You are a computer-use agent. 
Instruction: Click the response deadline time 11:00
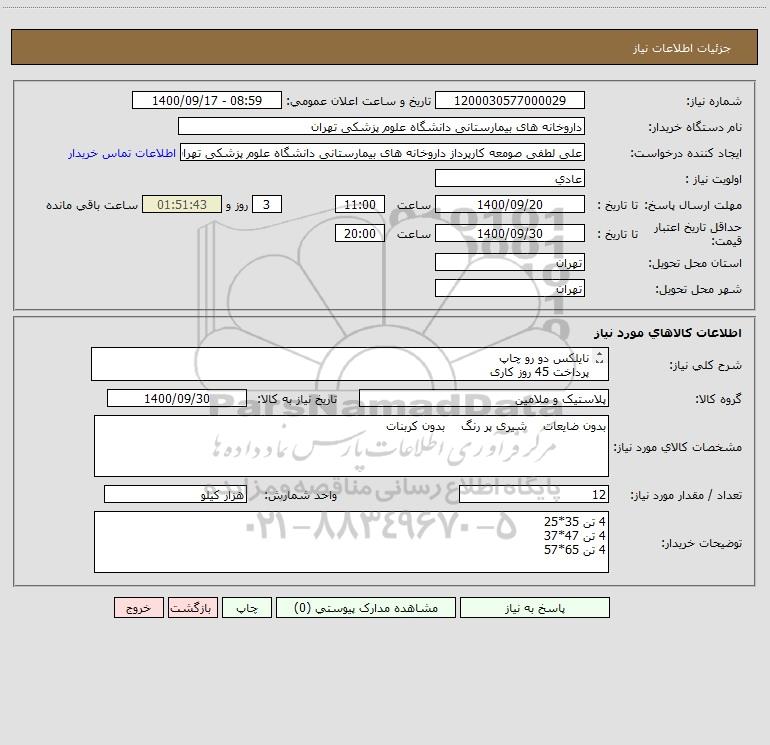(359, 204)
